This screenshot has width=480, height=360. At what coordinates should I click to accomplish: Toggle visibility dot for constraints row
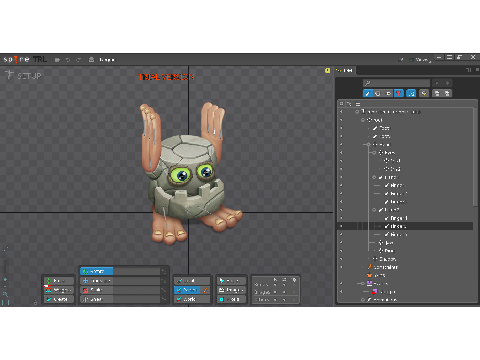[x=341, y=267]
